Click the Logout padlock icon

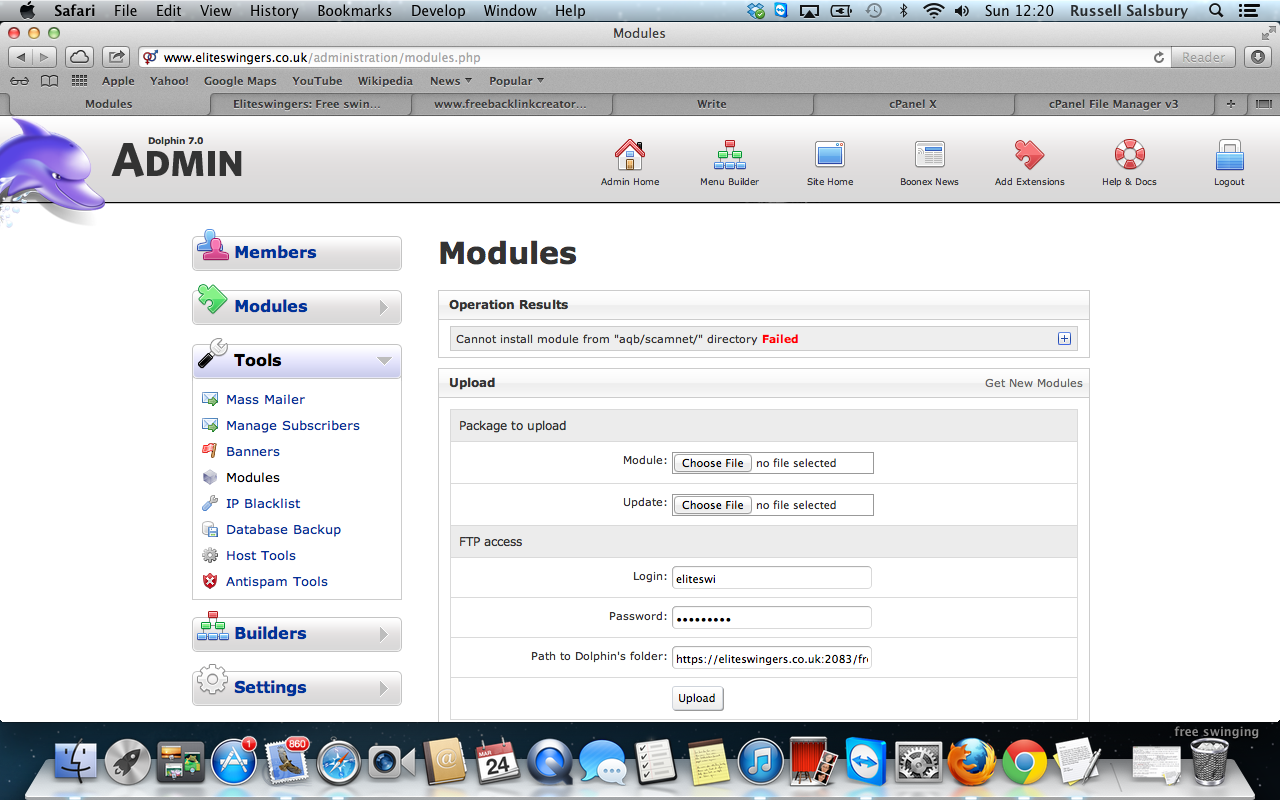pos(1229,156)
